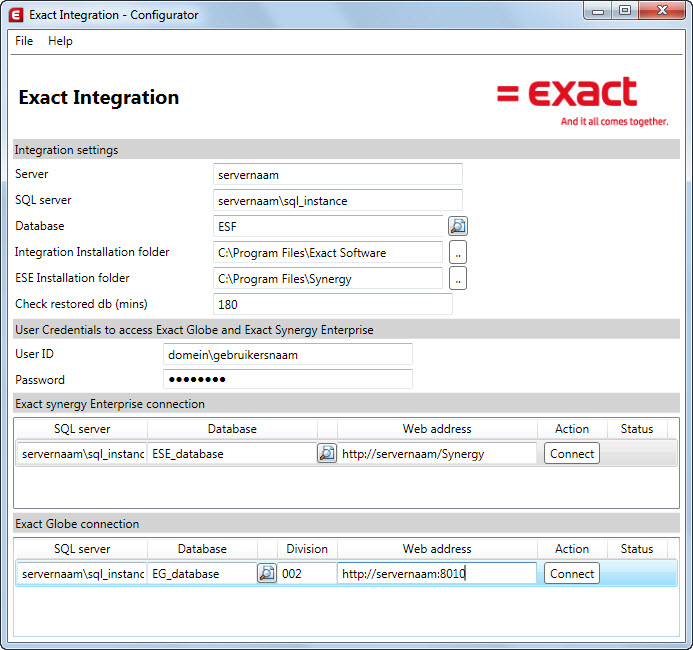Connect the Exact Globe row
The width and height of the screenshot is (693, 650).
click(571, 574)
